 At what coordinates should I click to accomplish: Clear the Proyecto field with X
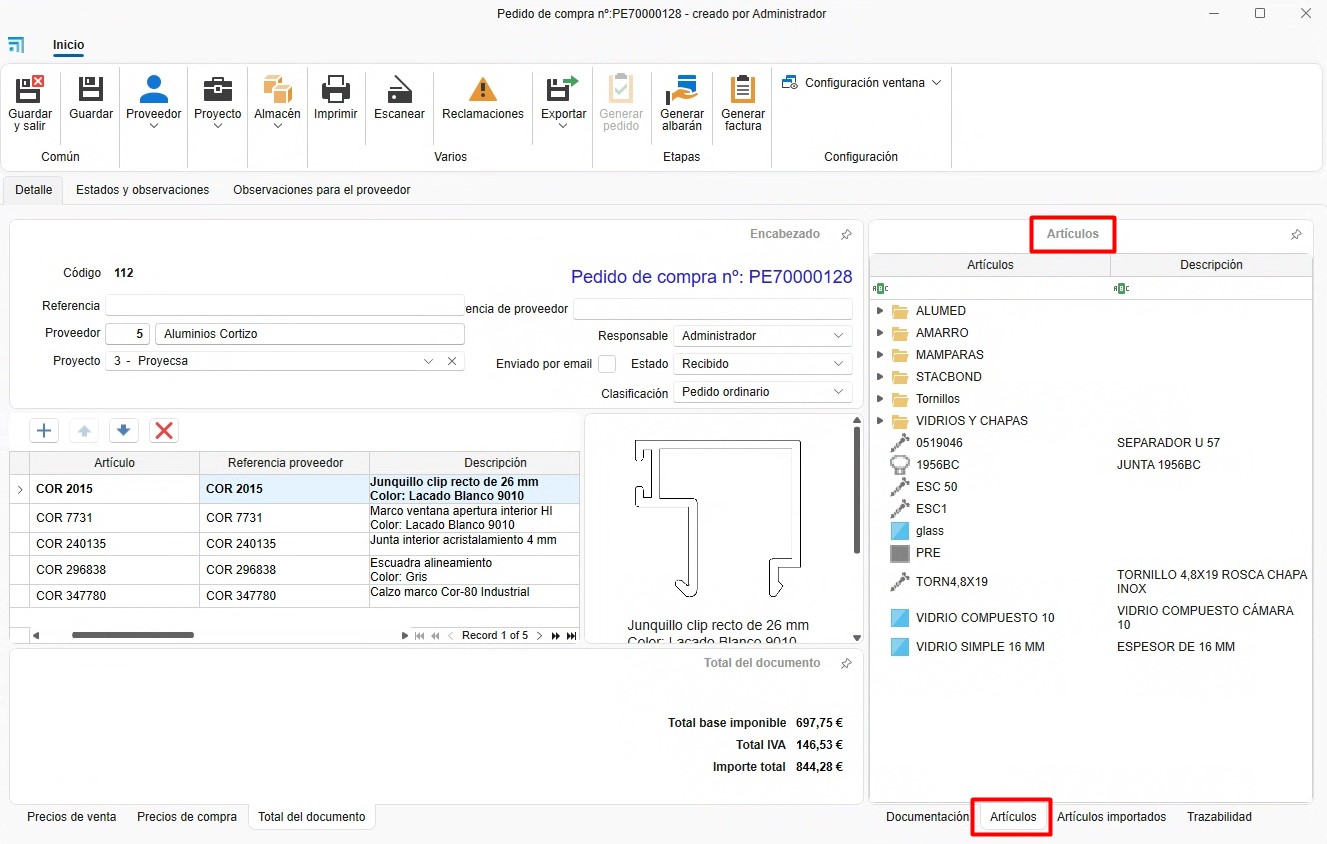coord(451,361)
